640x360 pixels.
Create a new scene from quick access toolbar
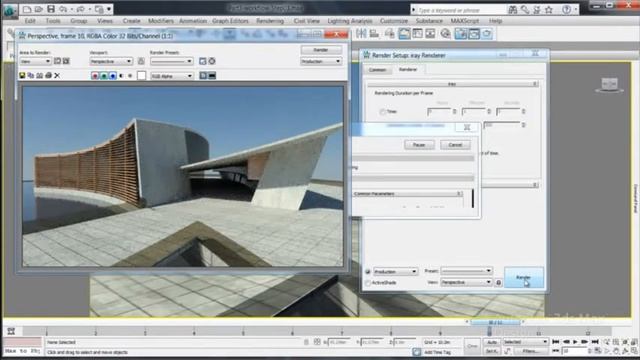tap(27, 9)
